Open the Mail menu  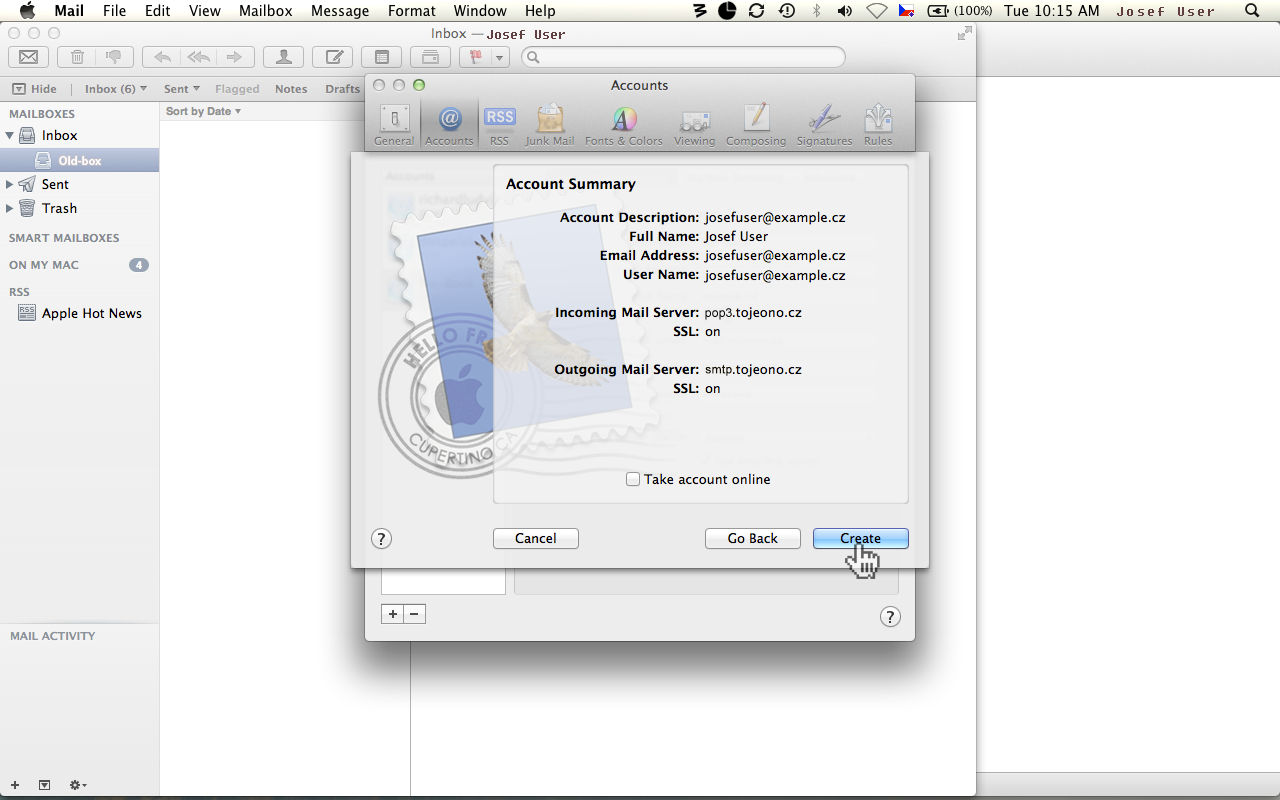click(x=69, y=11)
